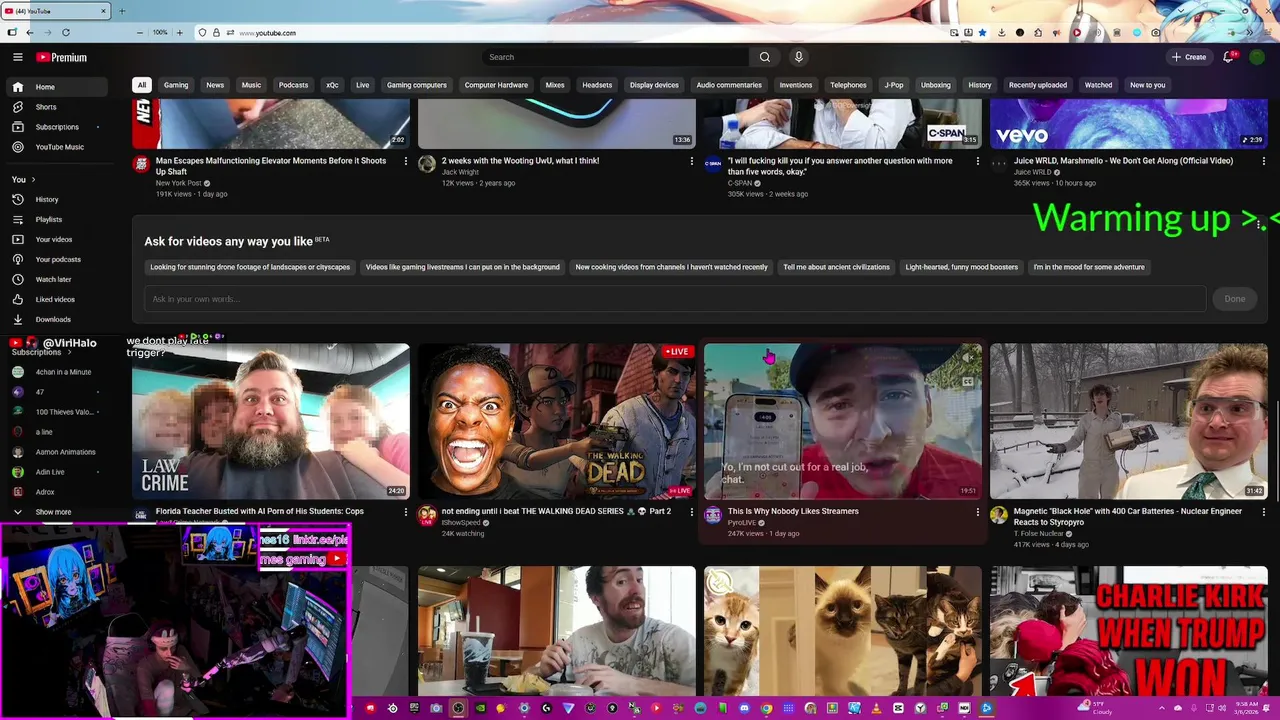Open options menu for Walking Dead livestream
The height and width of the screenshot is (720, 1280).
pyautogui.click(x=691, y=512)
